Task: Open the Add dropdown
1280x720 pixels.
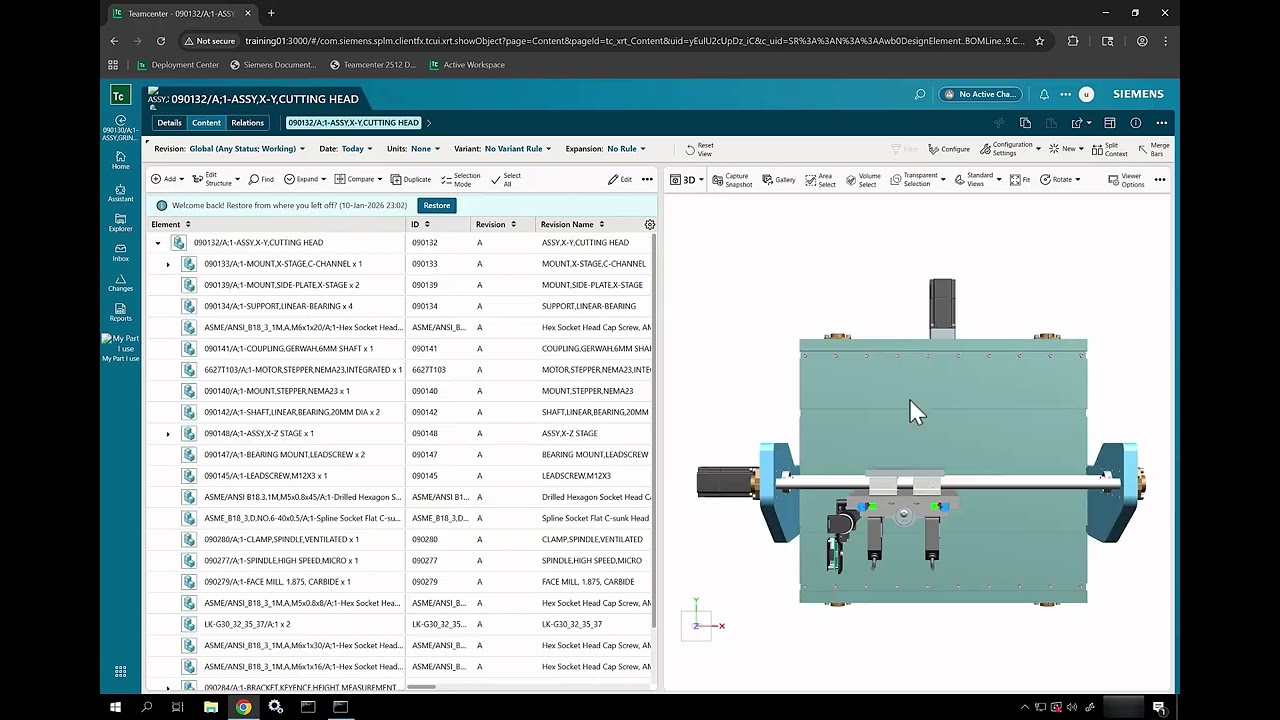Action: pyautogui.click(x=168, y=179)
